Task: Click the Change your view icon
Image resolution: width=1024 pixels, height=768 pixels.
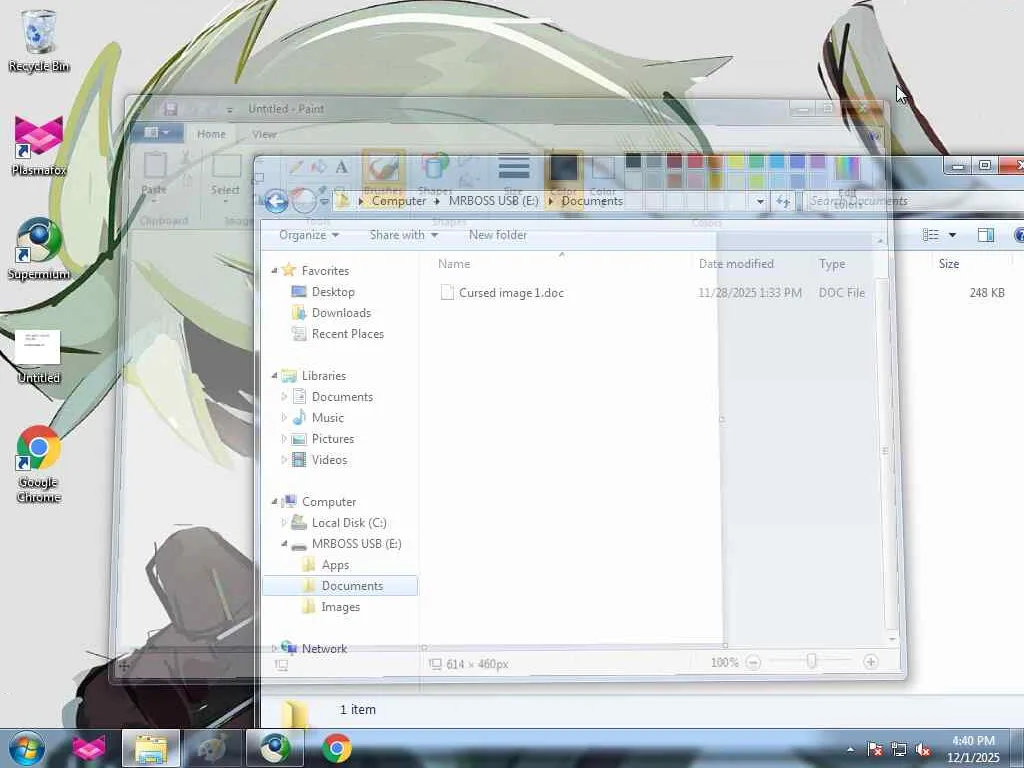Action: point(931,234)
